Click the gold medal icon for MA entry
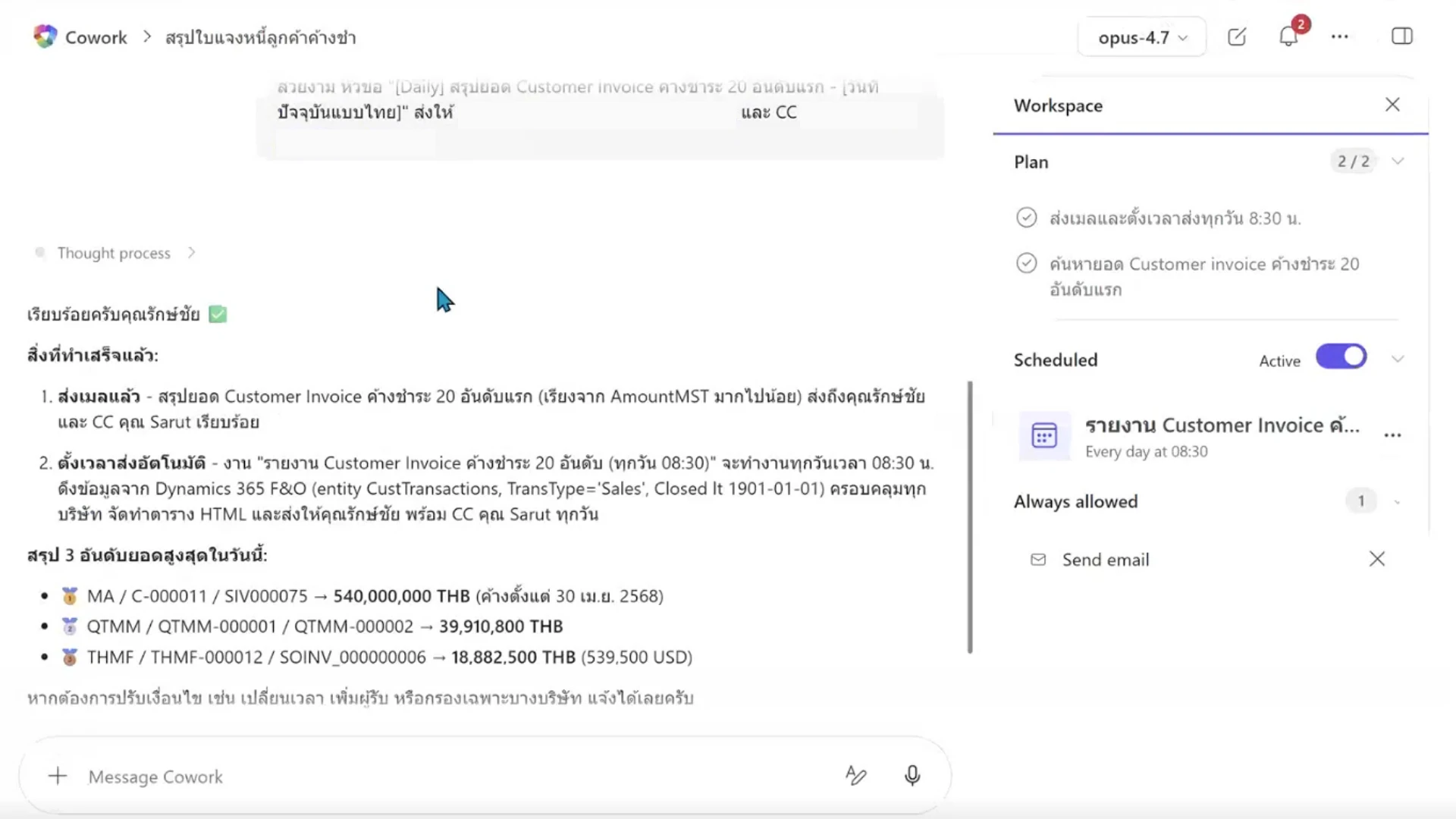The image size is (1456, 819). (70, 596)
